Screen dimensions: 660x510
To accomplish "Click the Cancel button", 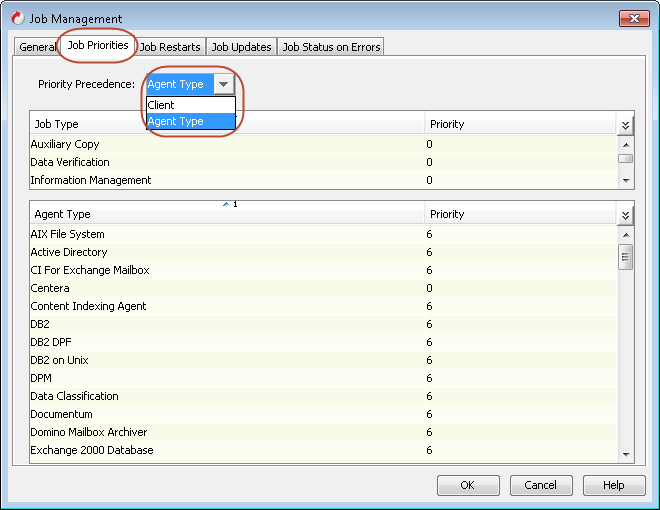I will click(x=541, y=485).
